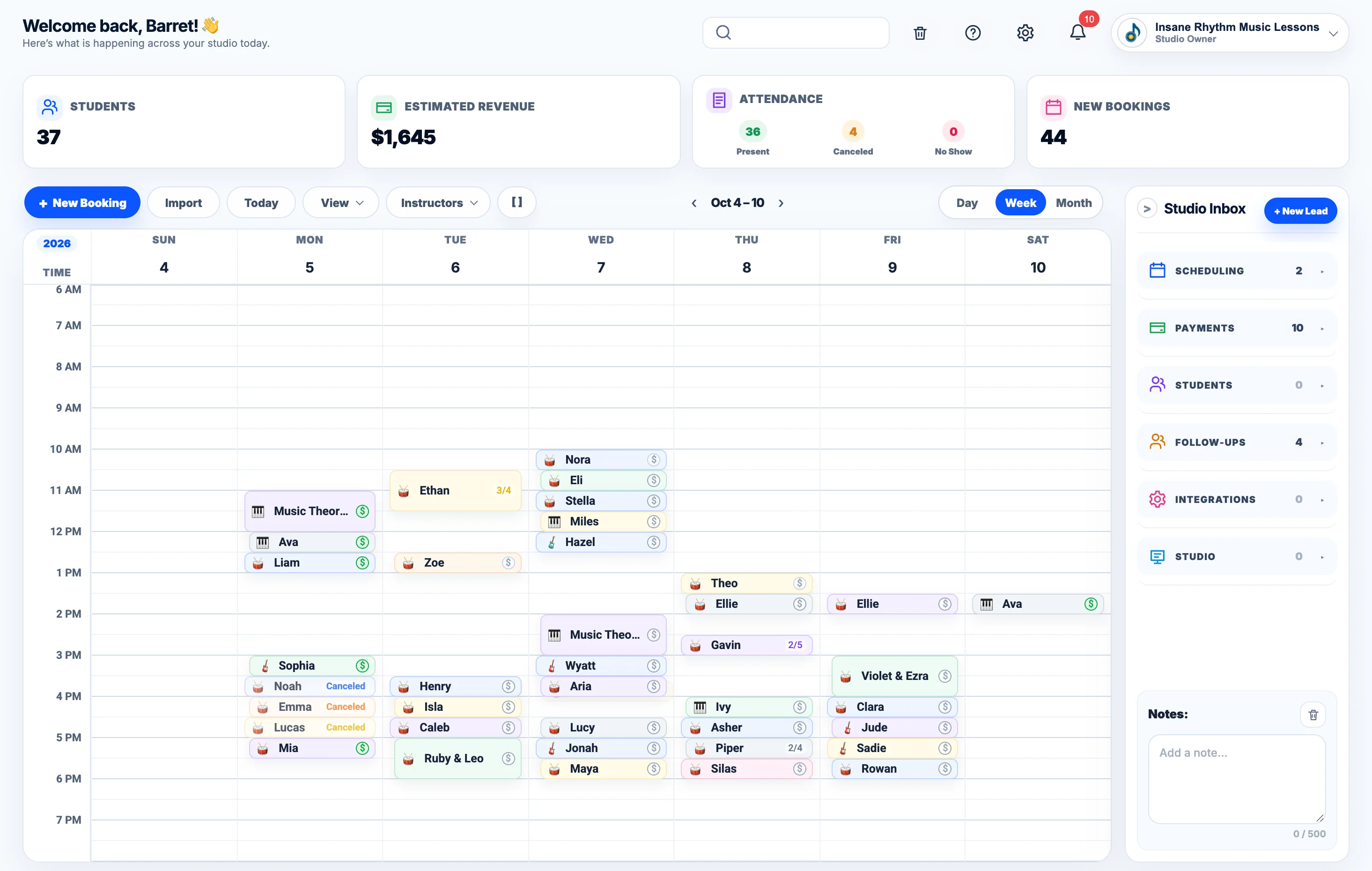The height and width of the screenshot is (871, 1372).
Task: Open Piper's 2/4 lesson
Action: (749, 748)
